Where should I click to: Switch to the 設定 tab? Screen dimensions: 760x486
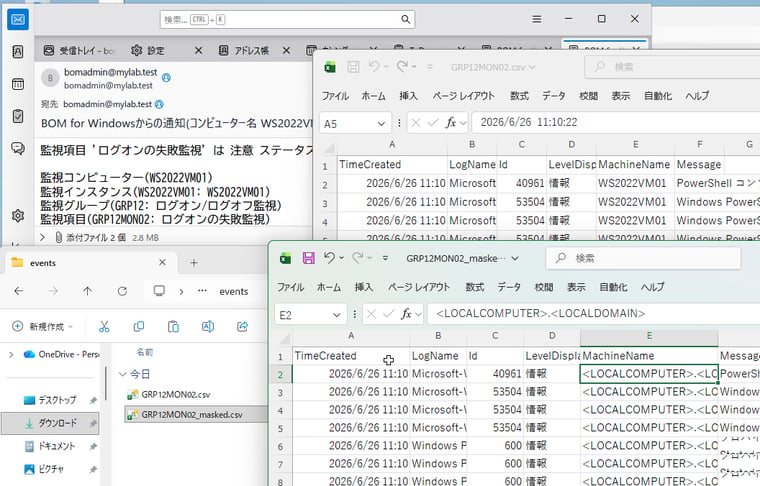(148, 50)
